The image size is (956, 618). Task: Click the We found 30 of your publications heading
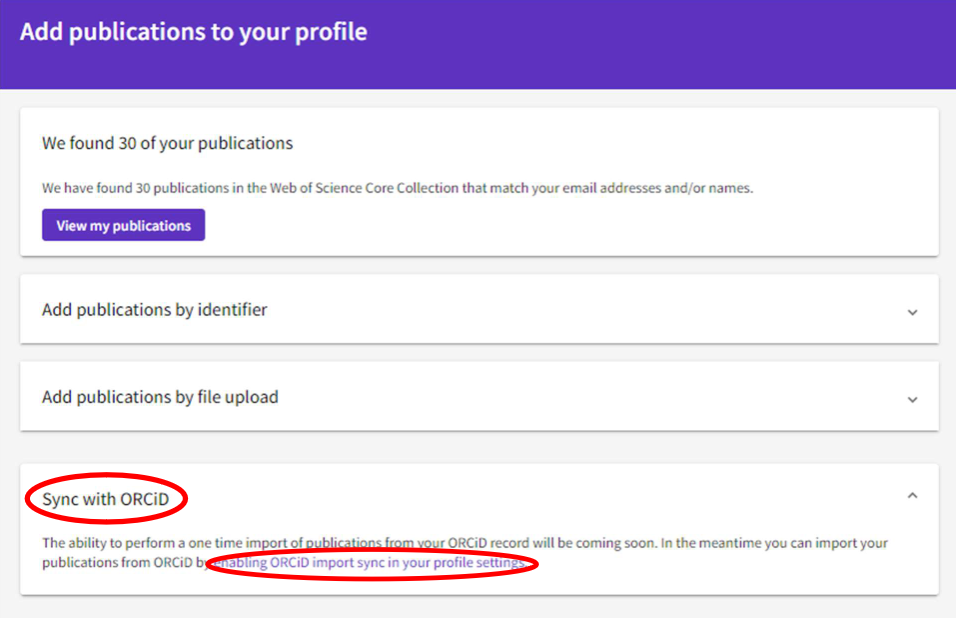point(167,143)
